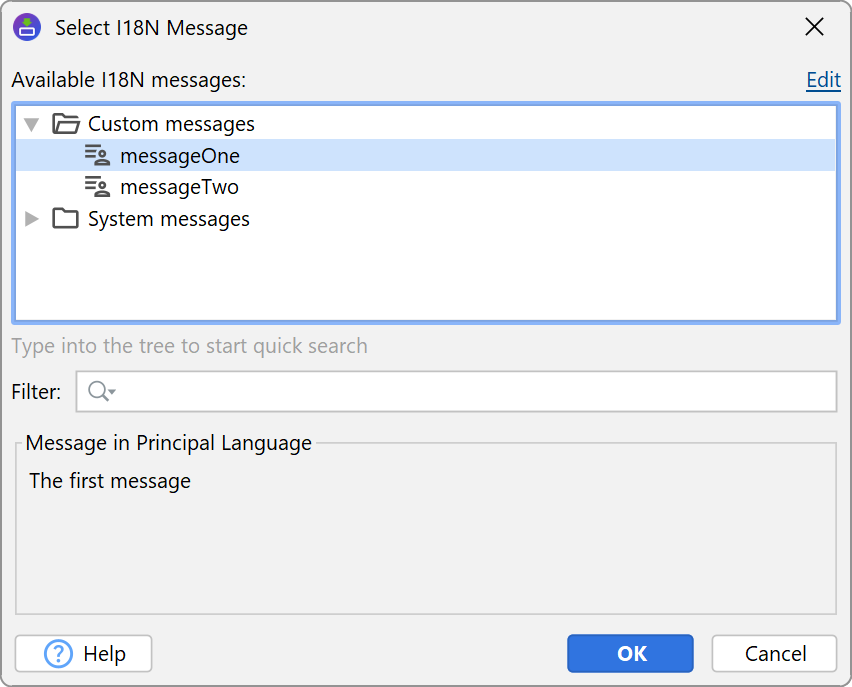
Task: Confirm selection with the OK button
Action: click(x=630, y=654)
